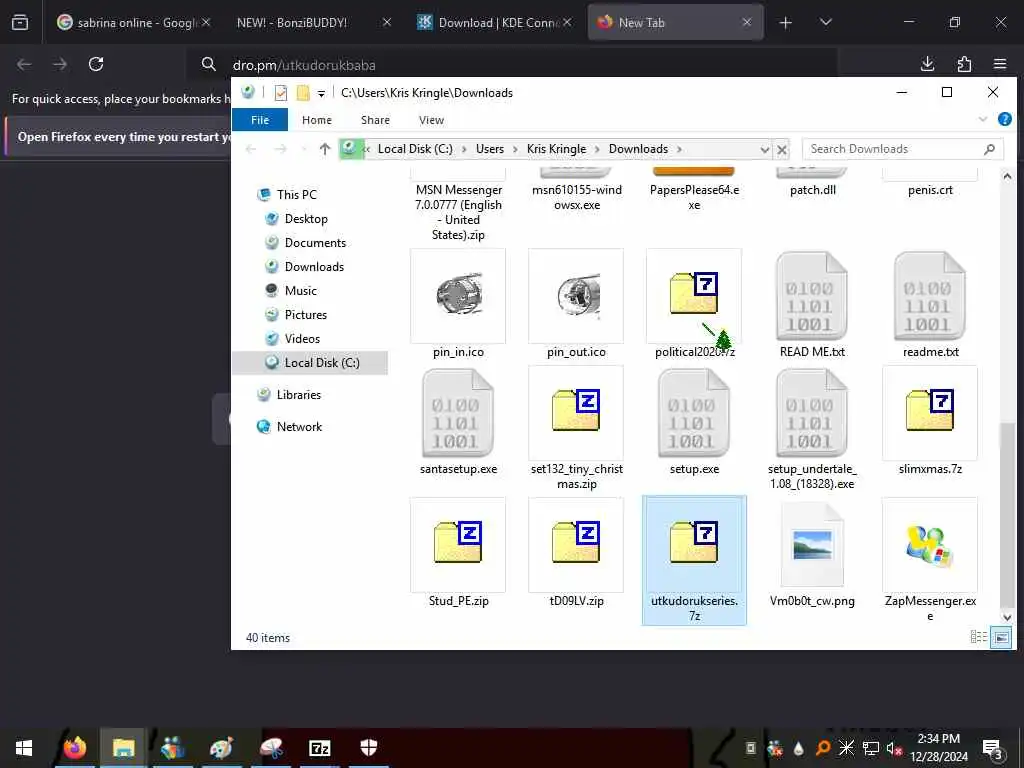
Task: Open the View ribbon tab
Action: pyautogui.click(x=431, y=120)
